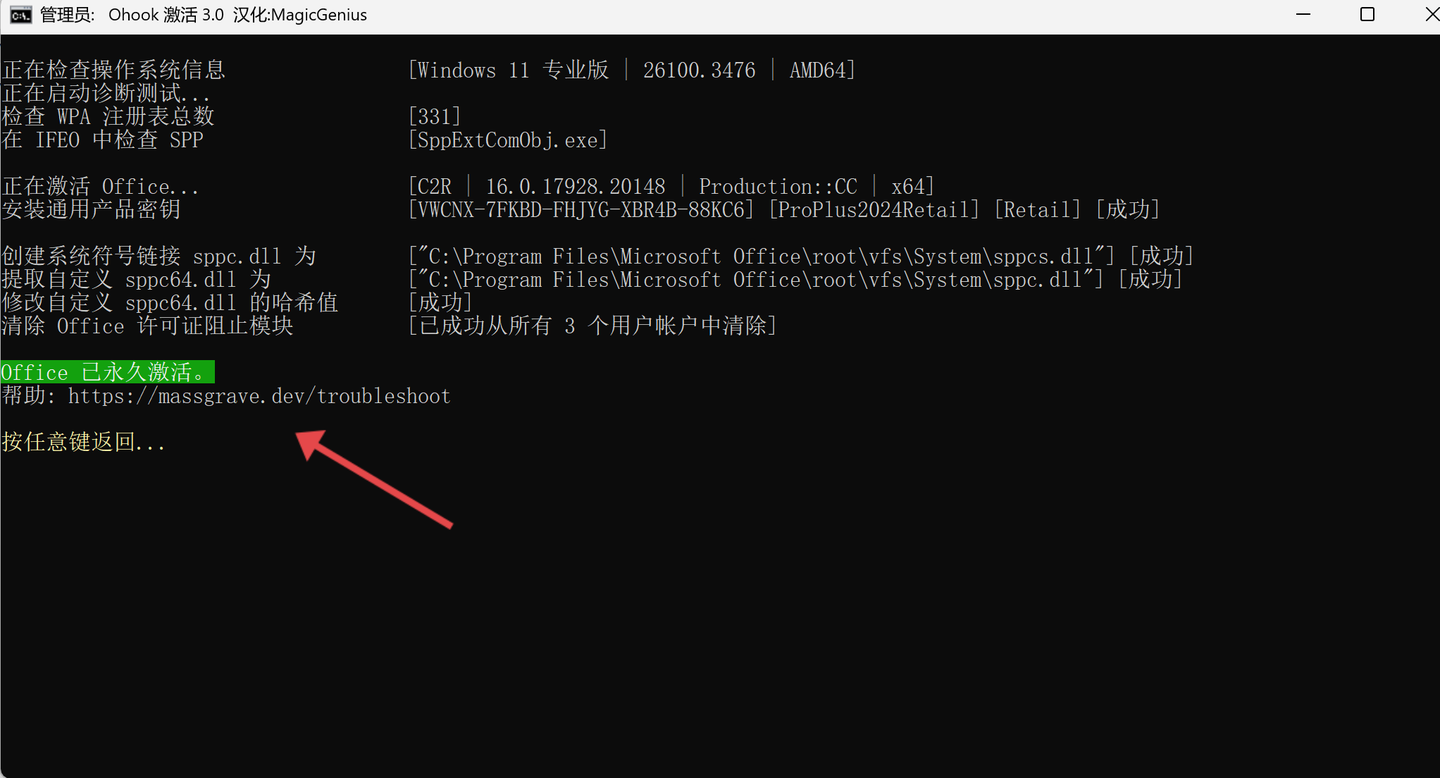Click the 已成功从所有 3 个用户帐户中清除 result
This screenshot has height=778, width=1440.
tap(593, 326)
